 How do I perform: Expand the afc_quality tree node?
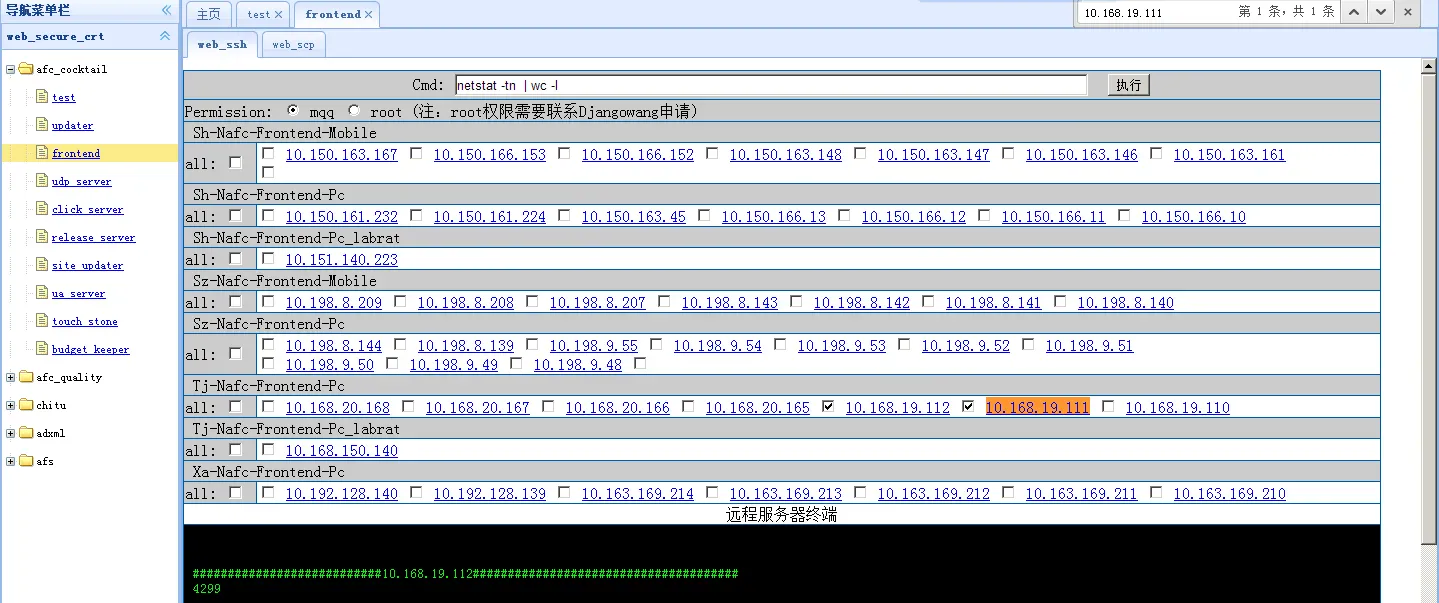(10, 377)
